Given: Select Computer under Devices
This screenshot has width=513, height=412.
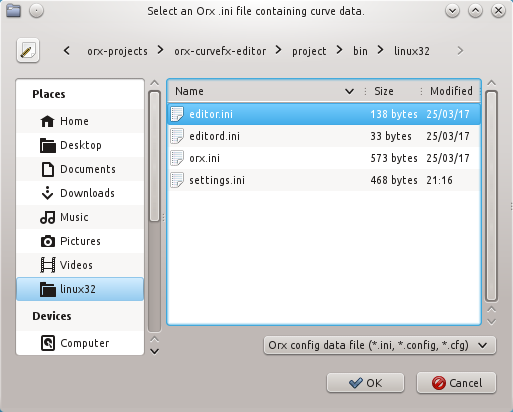Looking at the screenshot, I should [80, 343].
